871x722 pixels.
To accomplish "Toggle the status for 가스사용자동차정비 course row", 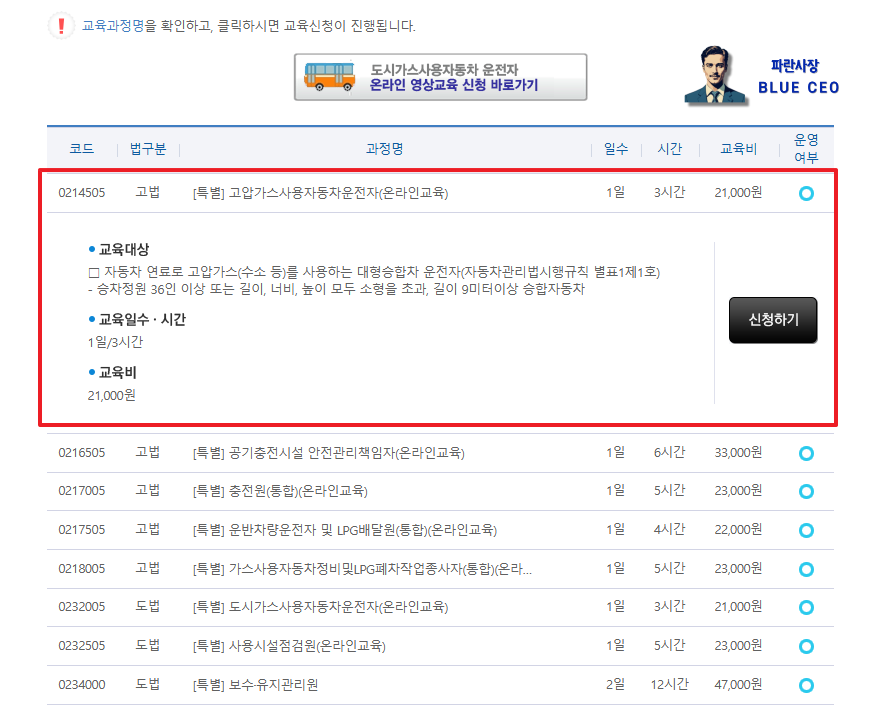I will coord(806,568).
